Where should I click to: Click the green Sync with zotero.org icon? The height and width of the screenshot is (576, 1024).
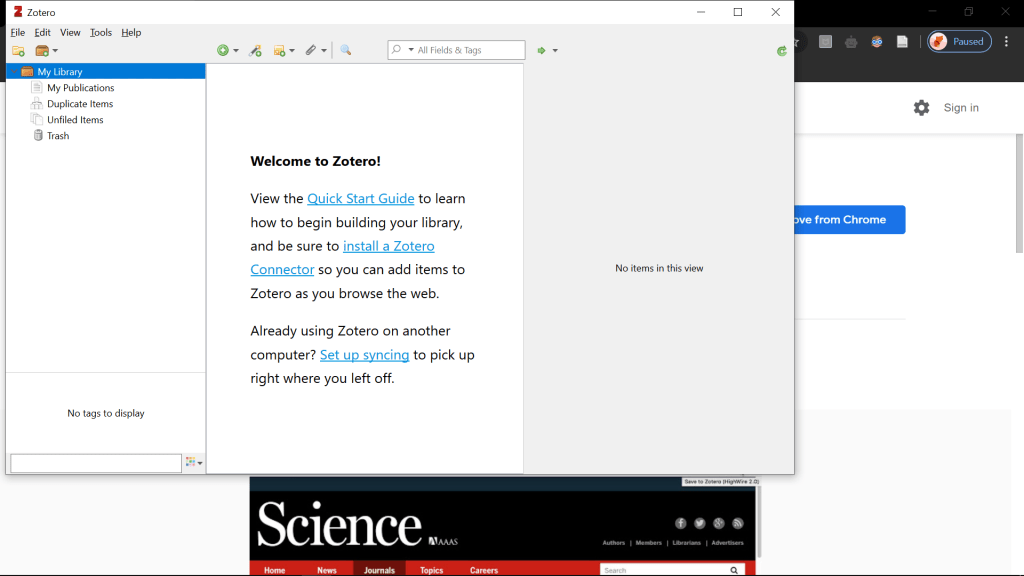click(782, 51)
